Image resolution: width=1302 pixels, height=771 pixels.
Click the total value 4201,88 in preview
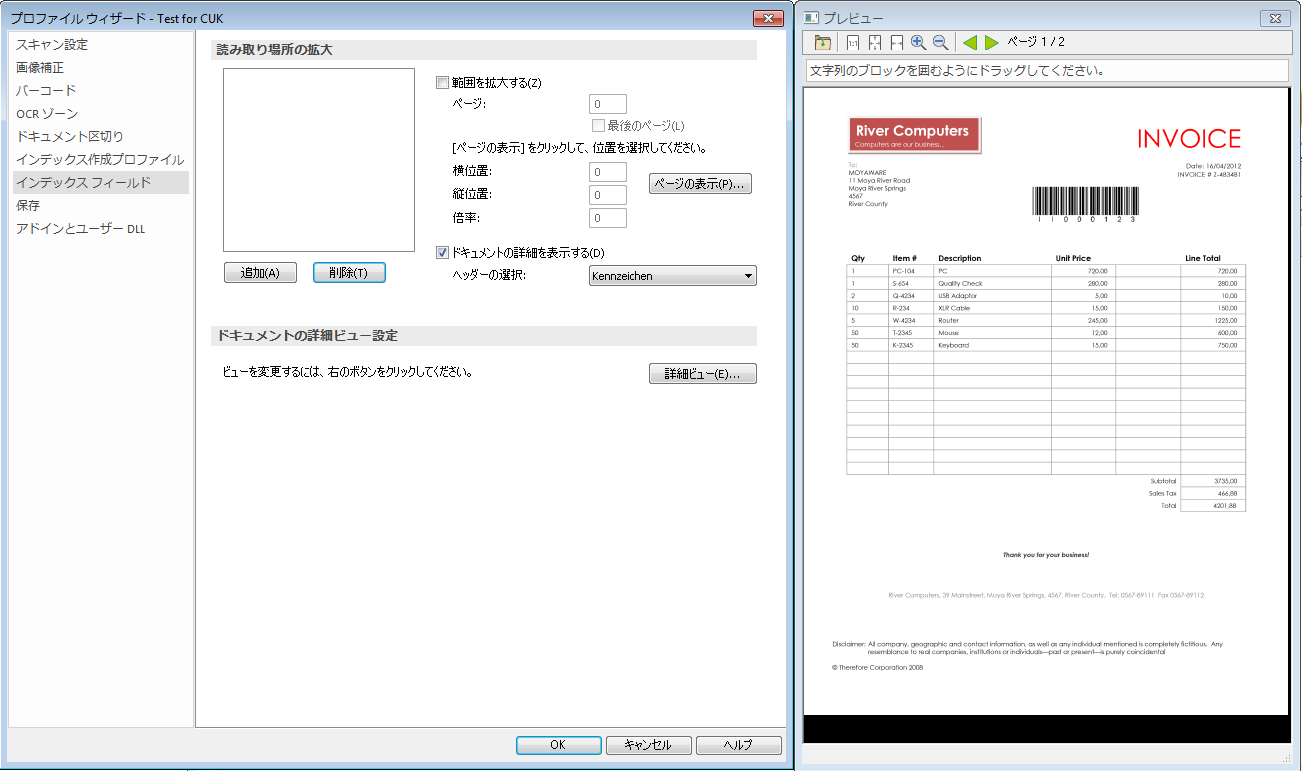(x=1227, y=506)
